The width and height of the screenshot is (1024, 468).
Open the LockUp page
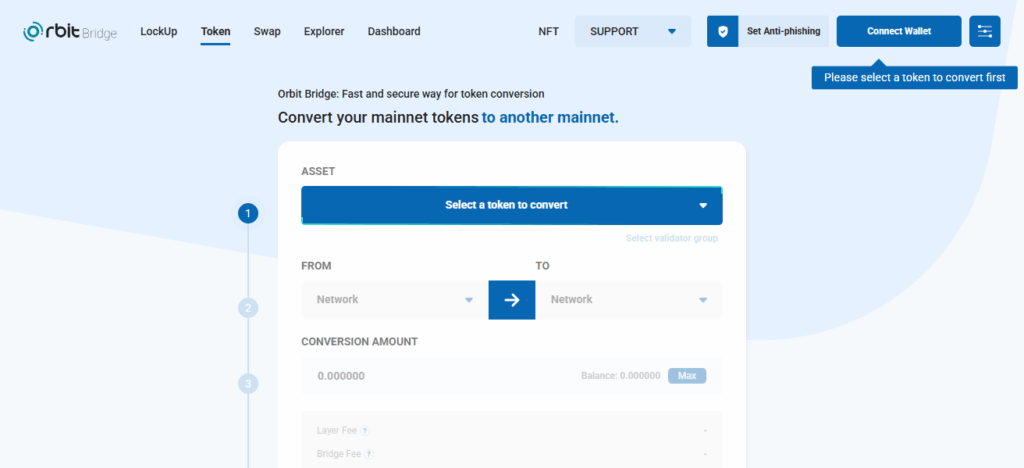(159, 31)
